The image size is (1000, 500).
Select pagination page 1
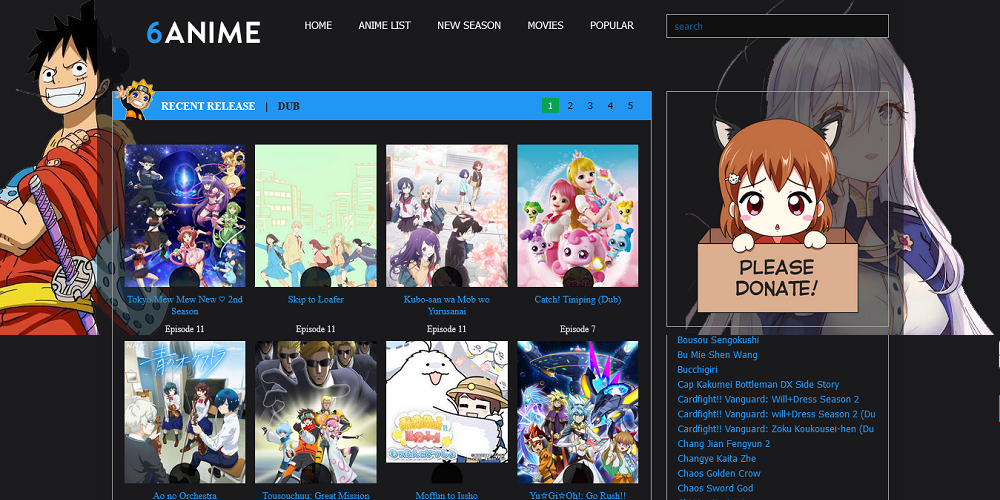[x=550, y=105]
